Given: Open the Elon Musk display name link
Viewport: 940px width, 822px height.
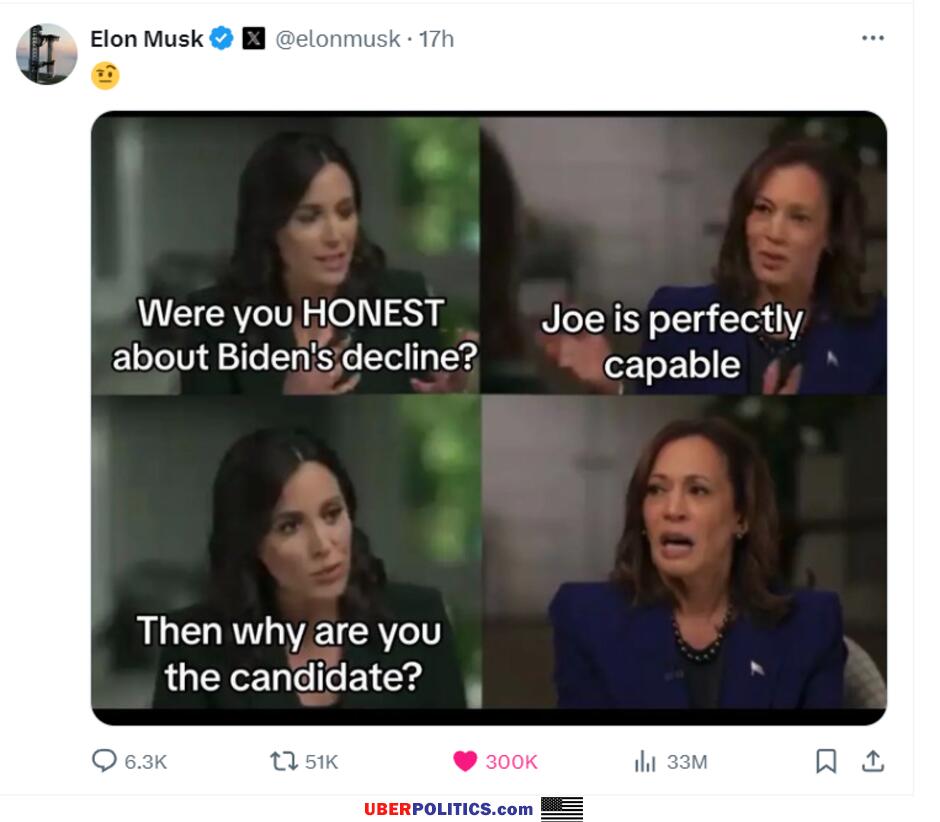Looking at the screenshot, I should (x=146, y=39).
